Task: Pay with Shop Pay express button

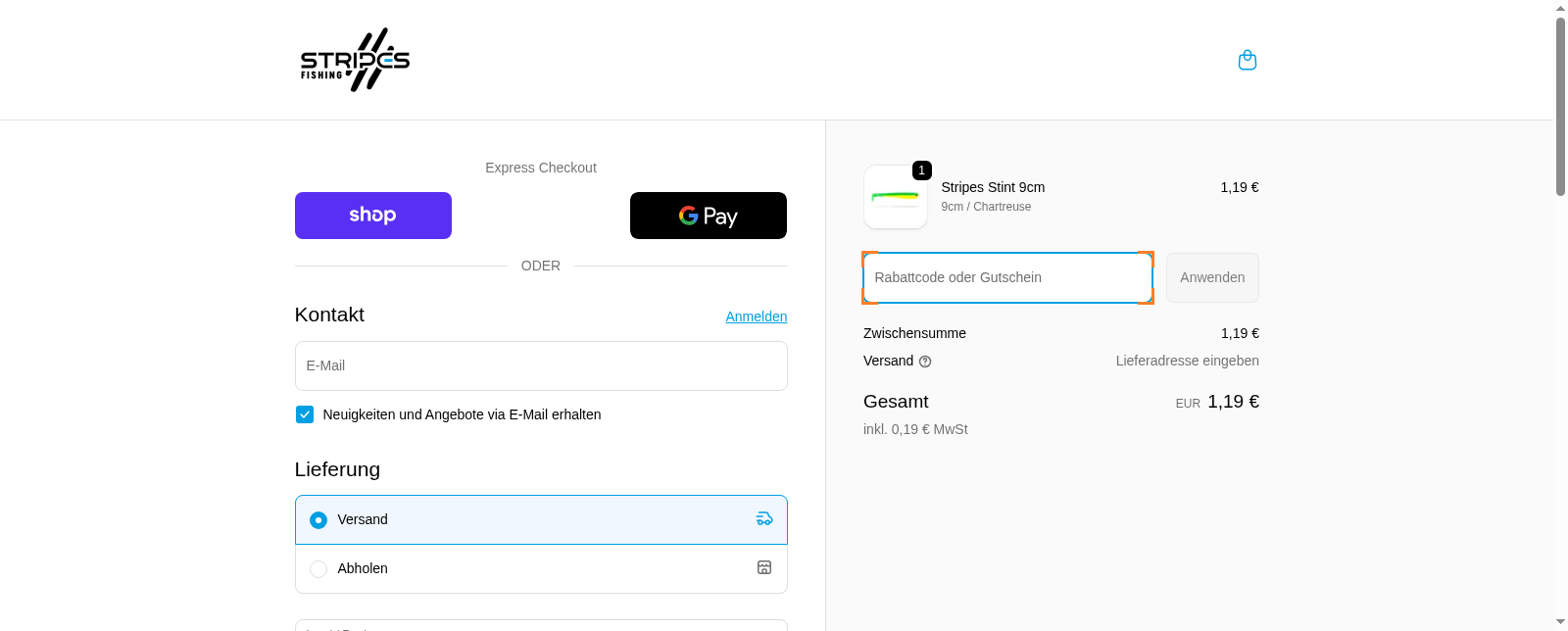Action: click(x=373, y=216)
